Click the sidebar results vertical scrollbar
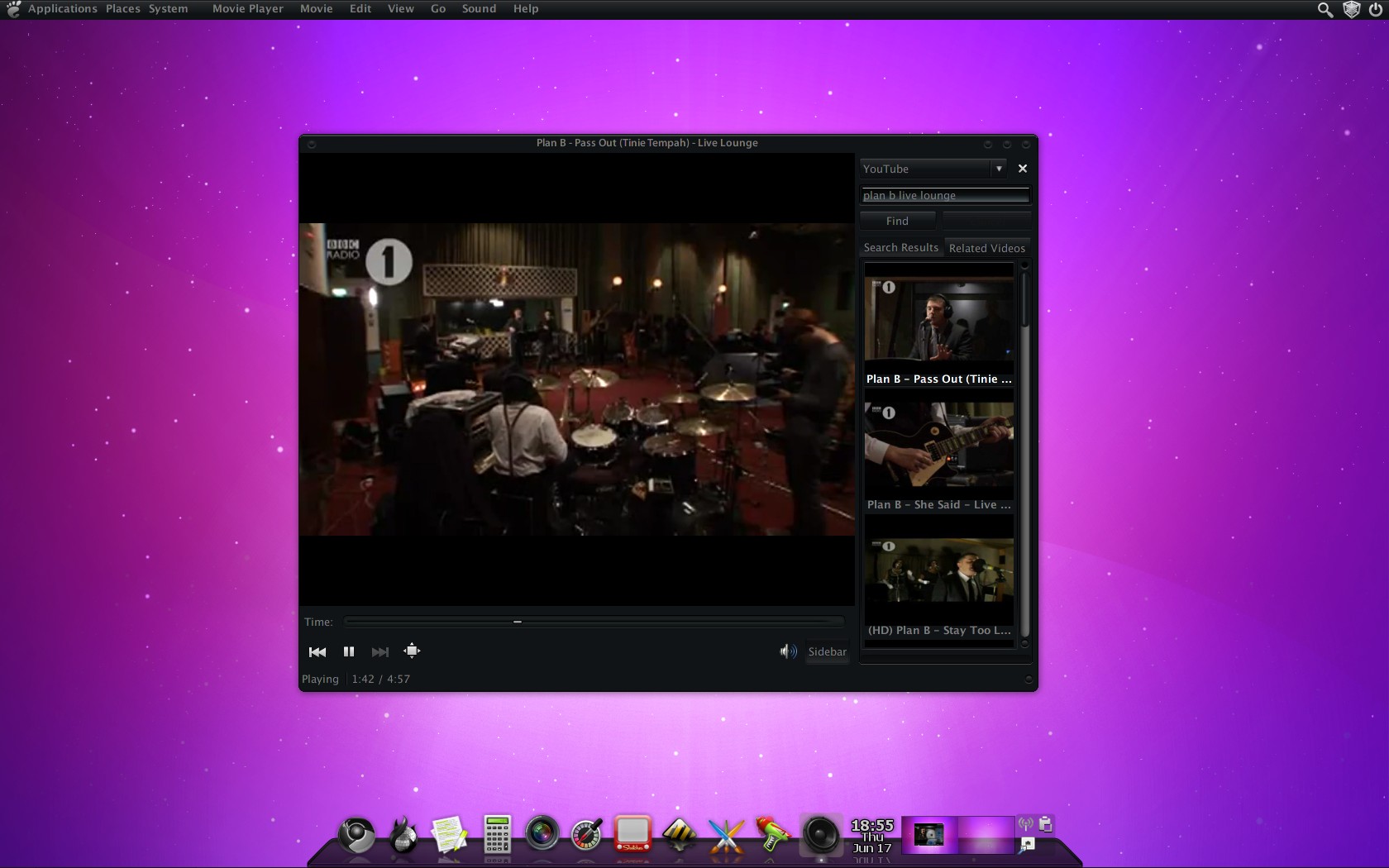The image size is (1389, 868). click(x=1025, y=455)
